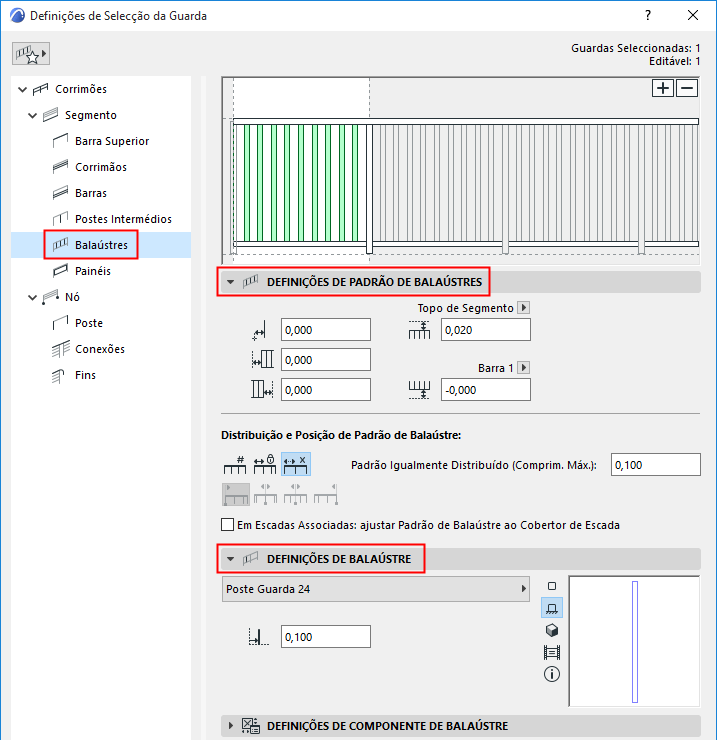This screenshot has height=740, width=717.
Task: Collapse Definições de Padrão de Balaústres panel
Action: 230,282
